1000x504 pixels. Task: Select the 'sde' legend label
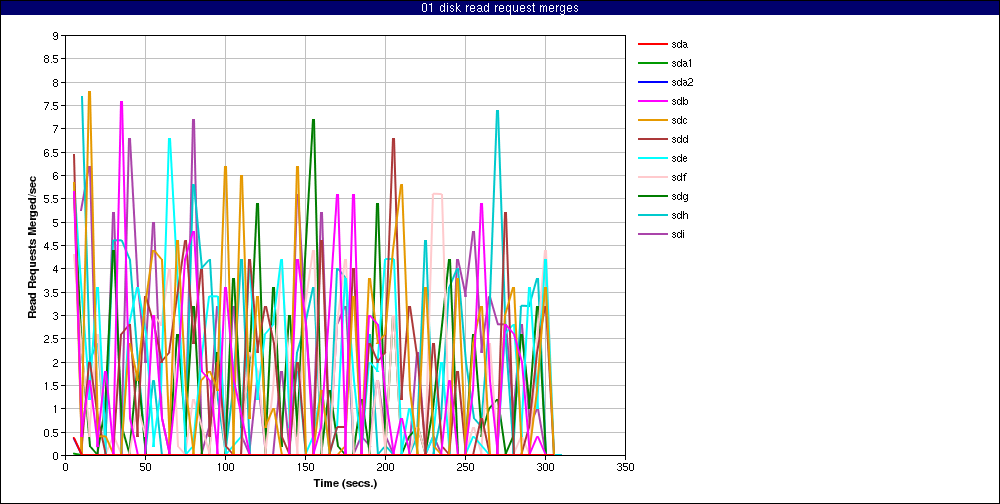(x=679, y=158)
